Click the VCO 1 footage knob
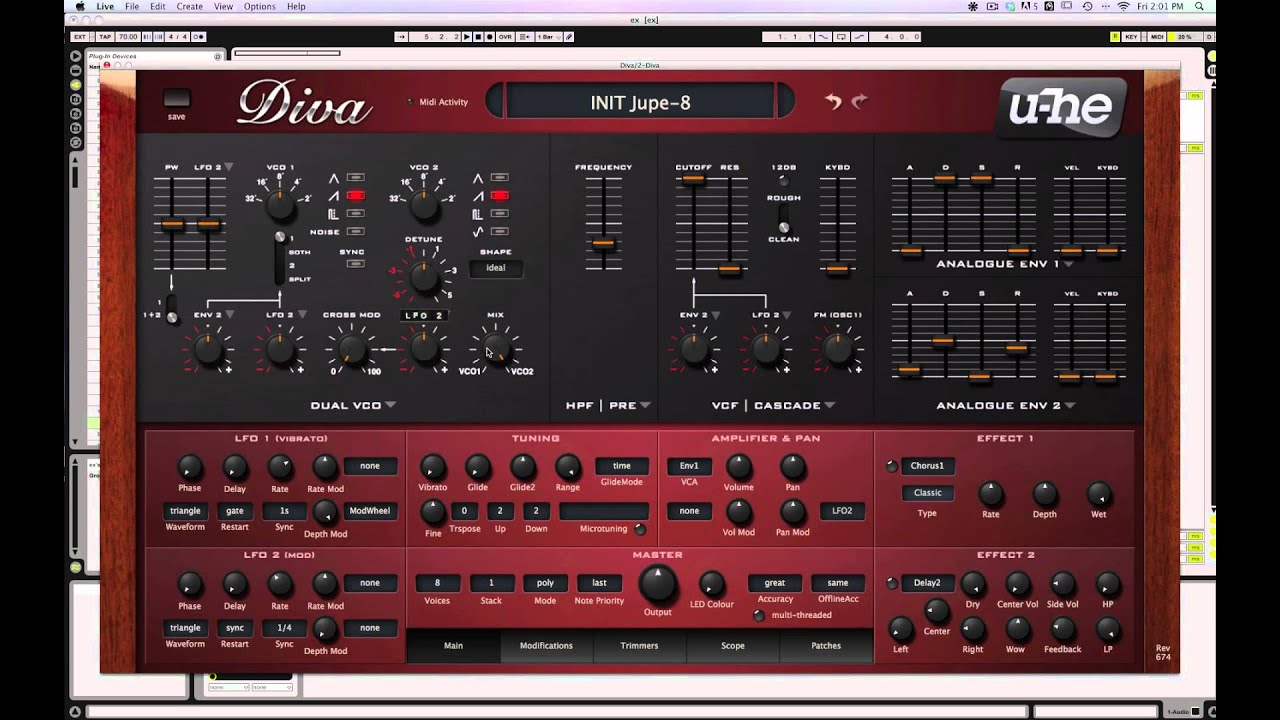Screen dimensions: 1280x720 coord(280,206)
